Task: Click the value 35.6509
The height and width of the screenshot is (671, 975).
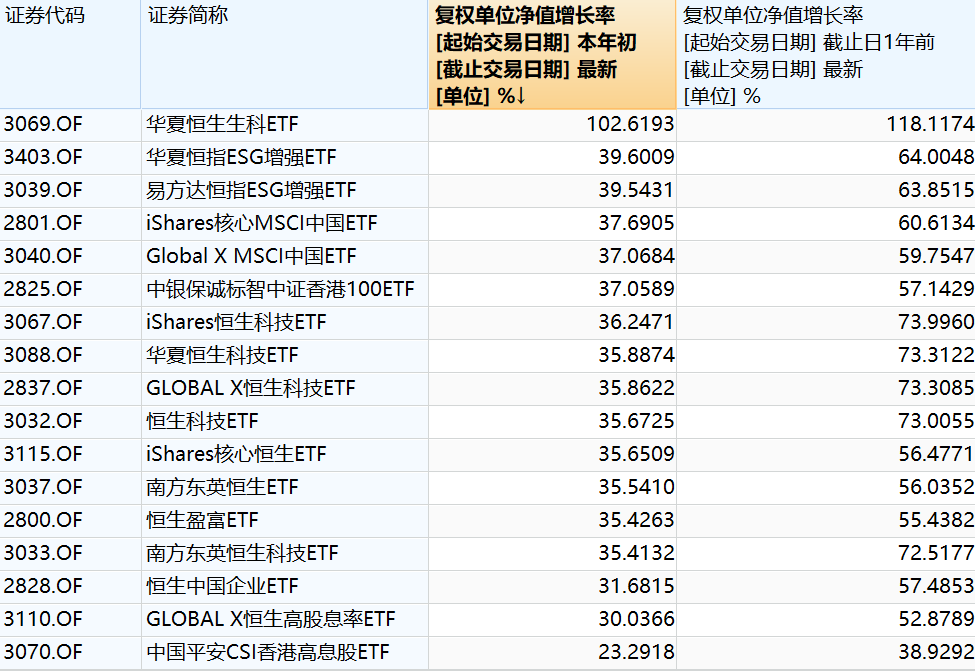Action: 636,454
